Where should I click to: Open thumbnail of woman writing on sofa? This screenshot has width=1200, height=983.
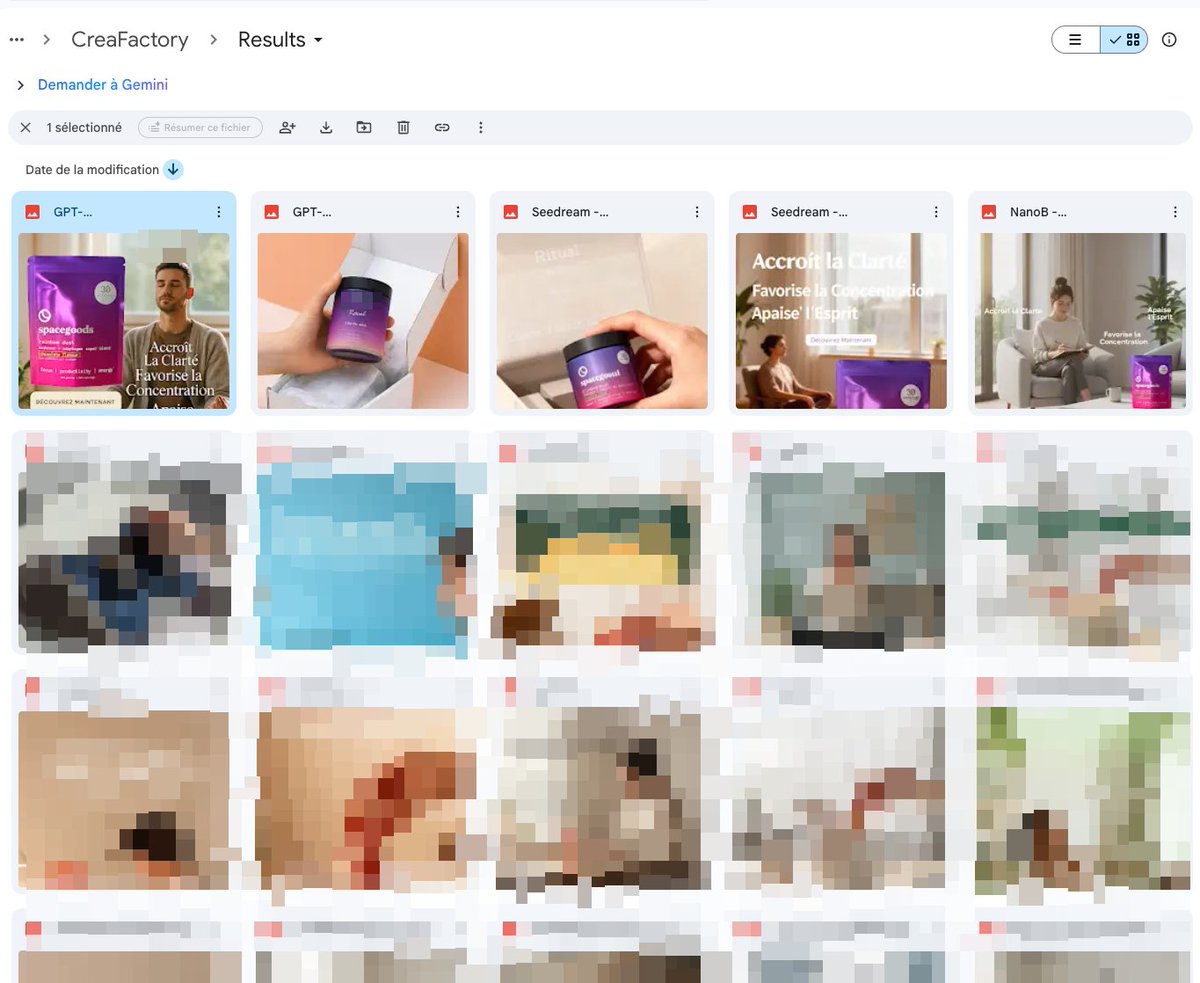point(1080,321)
